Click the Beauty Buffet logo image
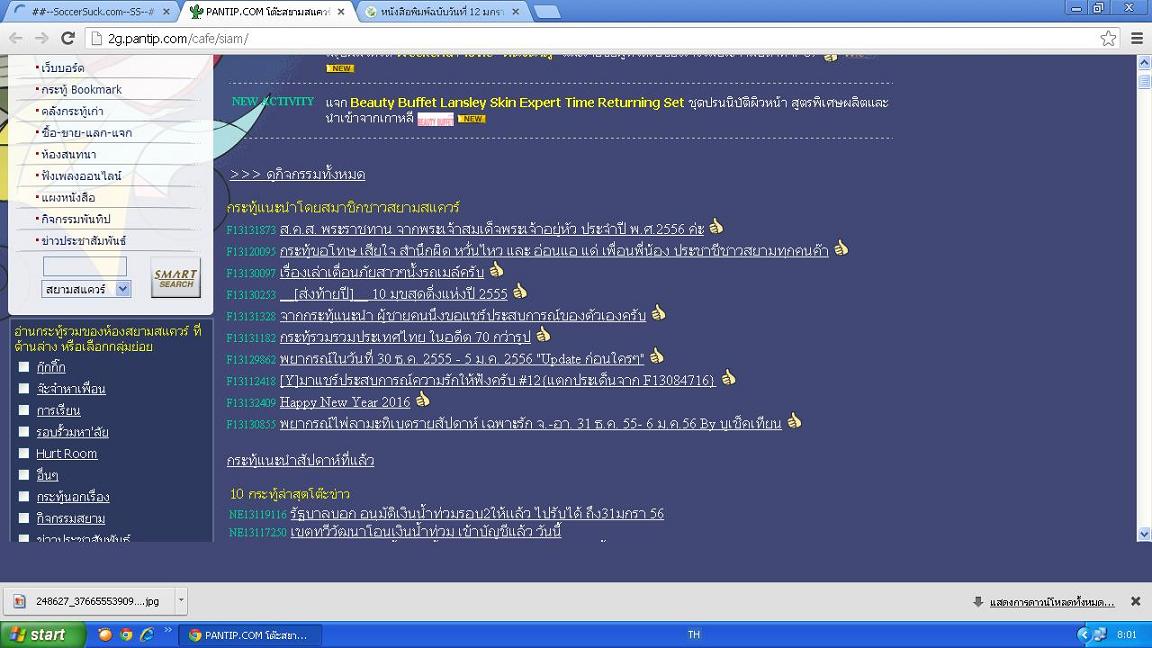This screenshot has height=648, width=1152. [x=436, y=119]
